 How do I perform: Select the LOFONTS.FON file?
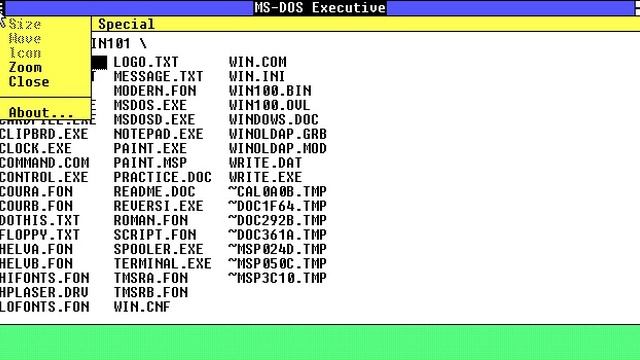pos(44,307)
